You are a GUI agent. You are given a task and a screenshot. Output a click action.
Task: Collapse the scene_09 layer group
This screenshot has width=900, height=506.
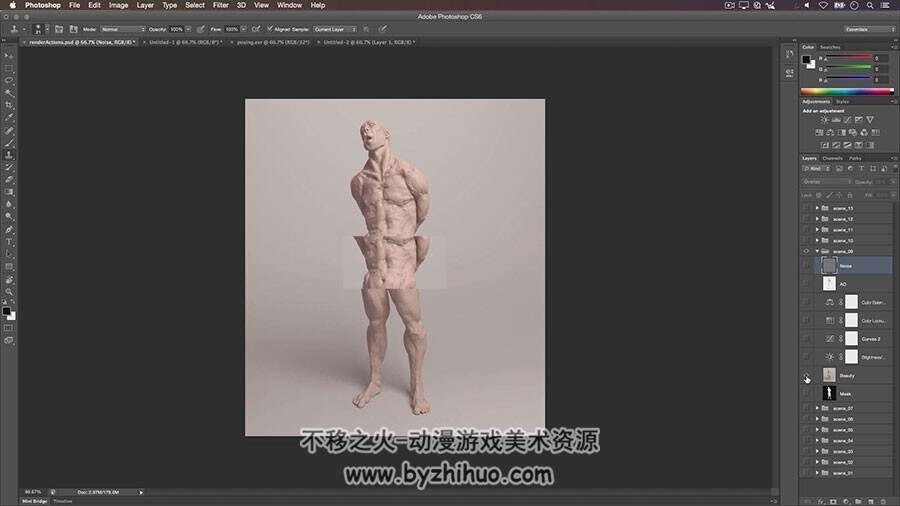tap(817, 251)
